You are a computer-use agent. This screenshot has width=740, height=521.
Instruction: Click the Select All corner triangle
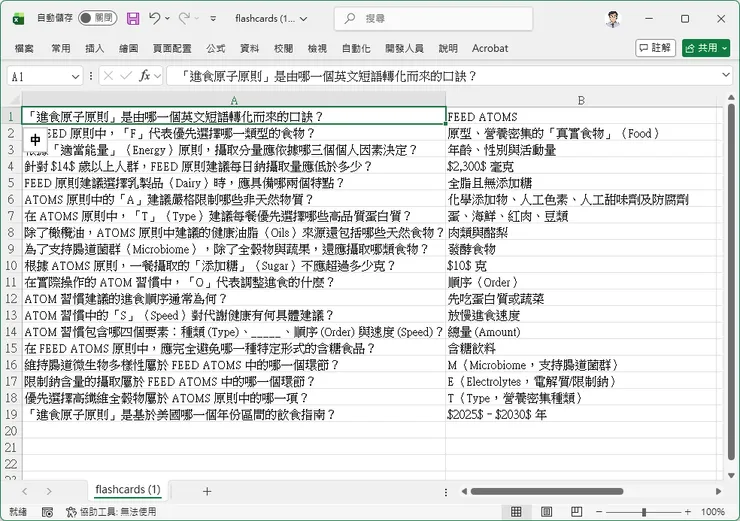[x=15, y=100]
